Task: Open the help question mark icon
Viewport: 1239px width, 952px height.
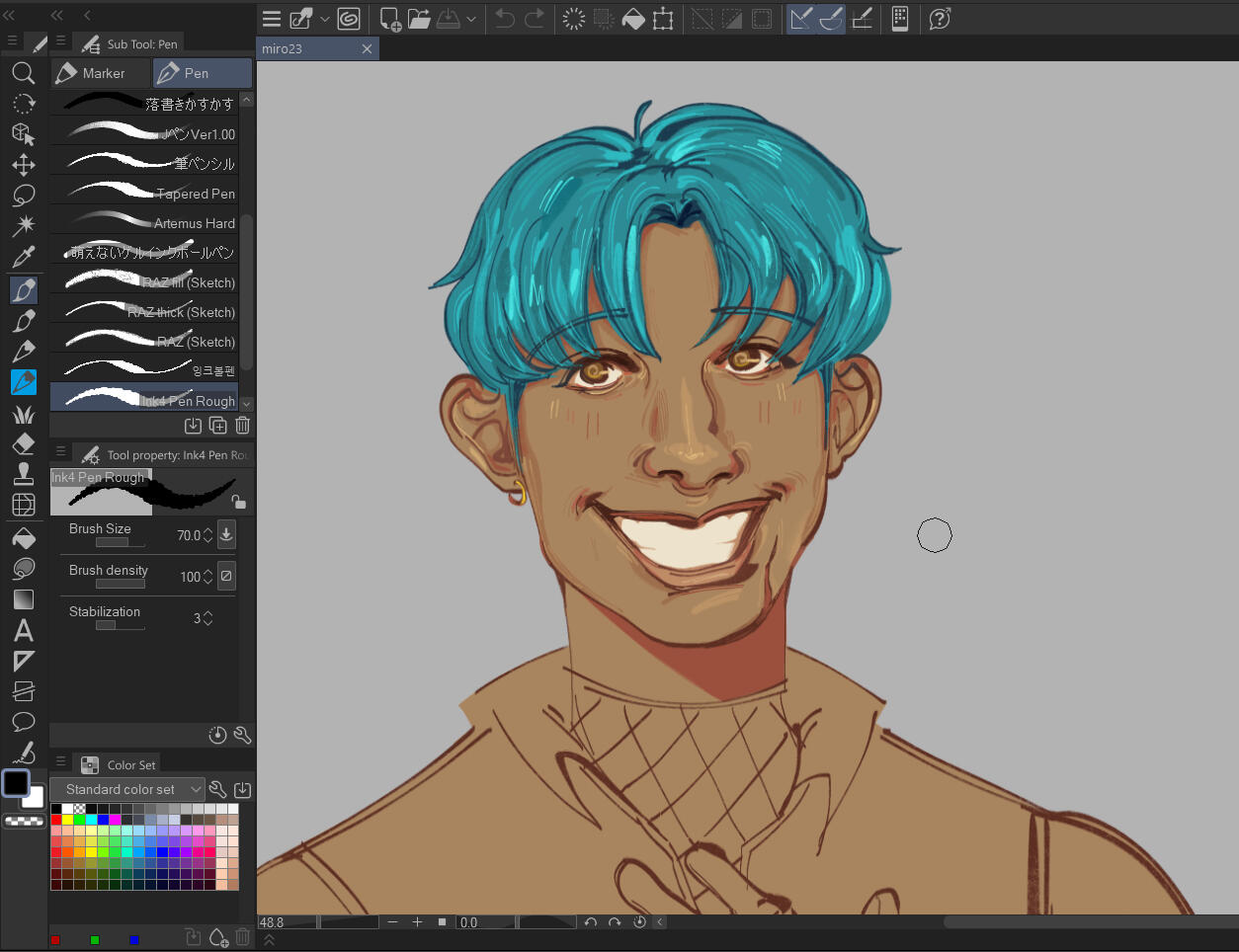Action: [940, 19]
